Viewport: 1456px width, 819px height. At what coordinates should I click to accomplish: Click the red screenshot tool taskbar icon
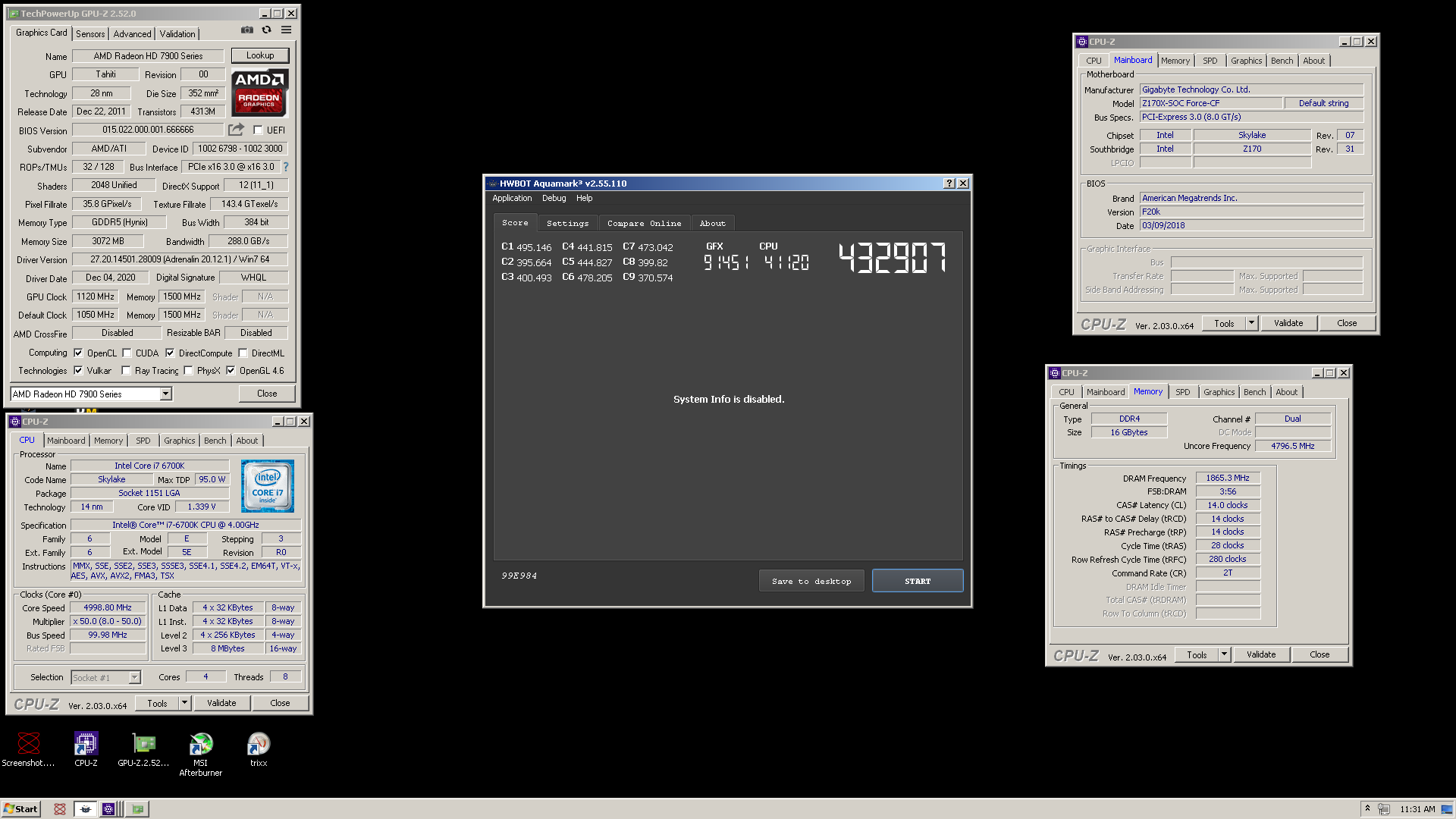pyautogui.click(x=60, y=809)
